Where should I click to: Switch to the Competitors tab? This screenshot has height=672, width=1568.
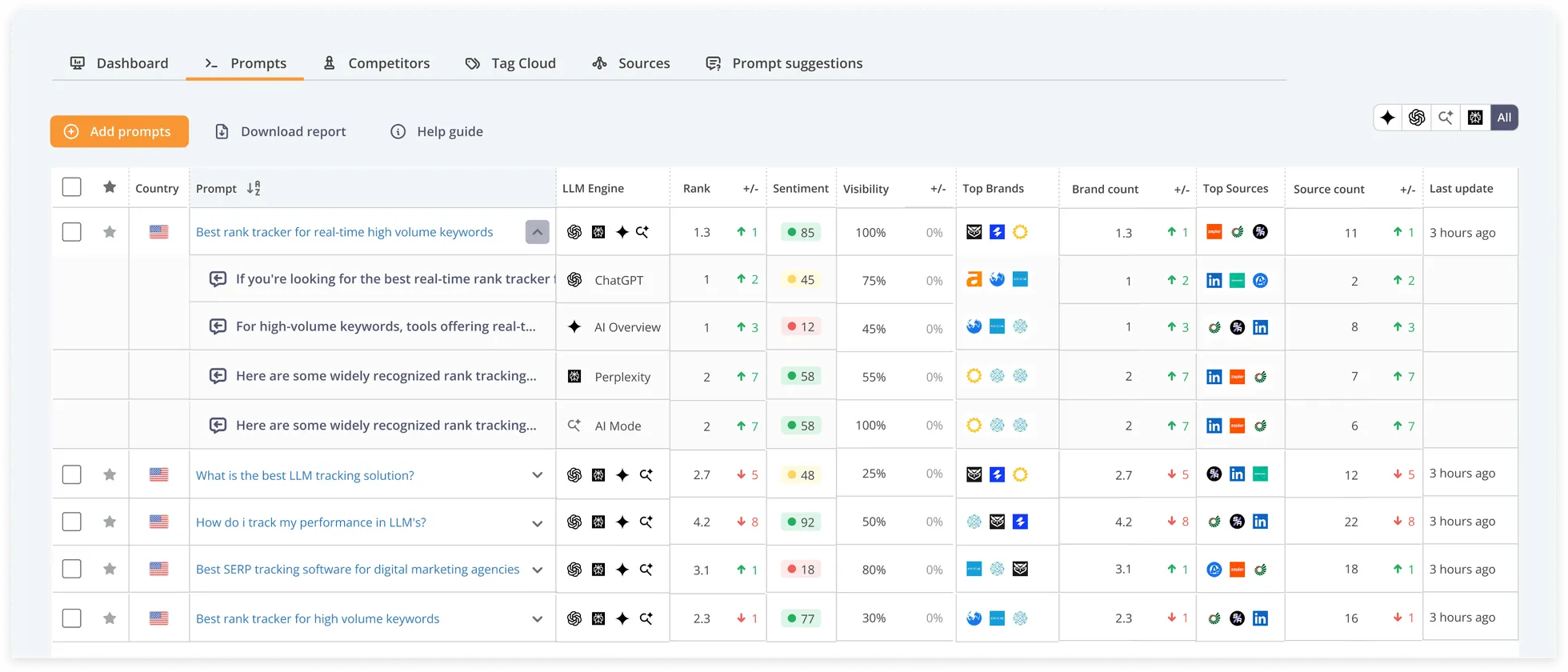[376, 63]
